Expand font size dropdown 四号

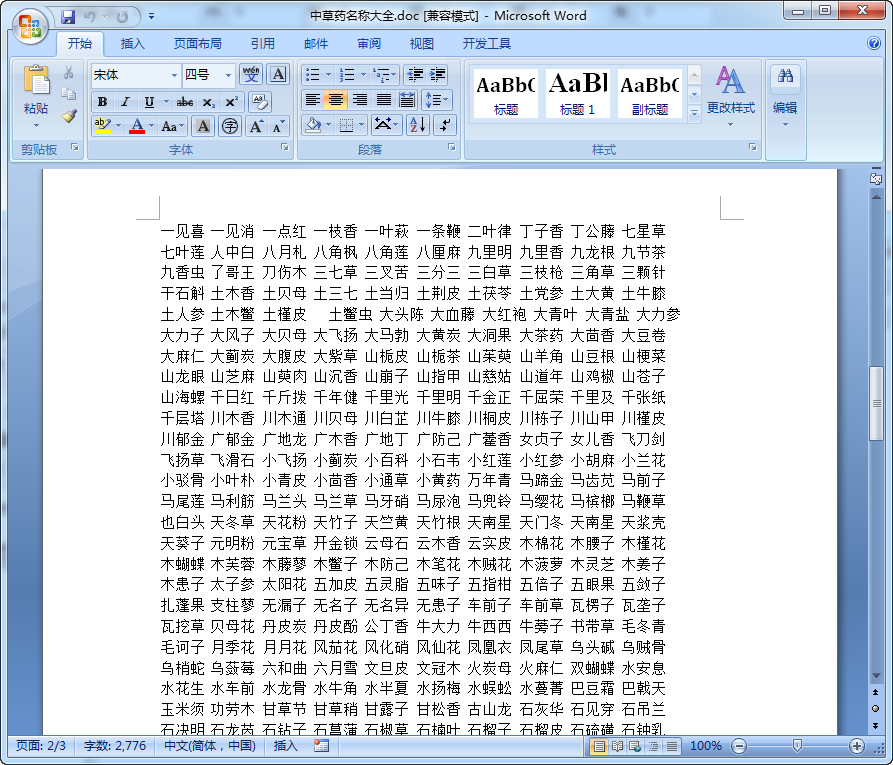click(228, 75)
